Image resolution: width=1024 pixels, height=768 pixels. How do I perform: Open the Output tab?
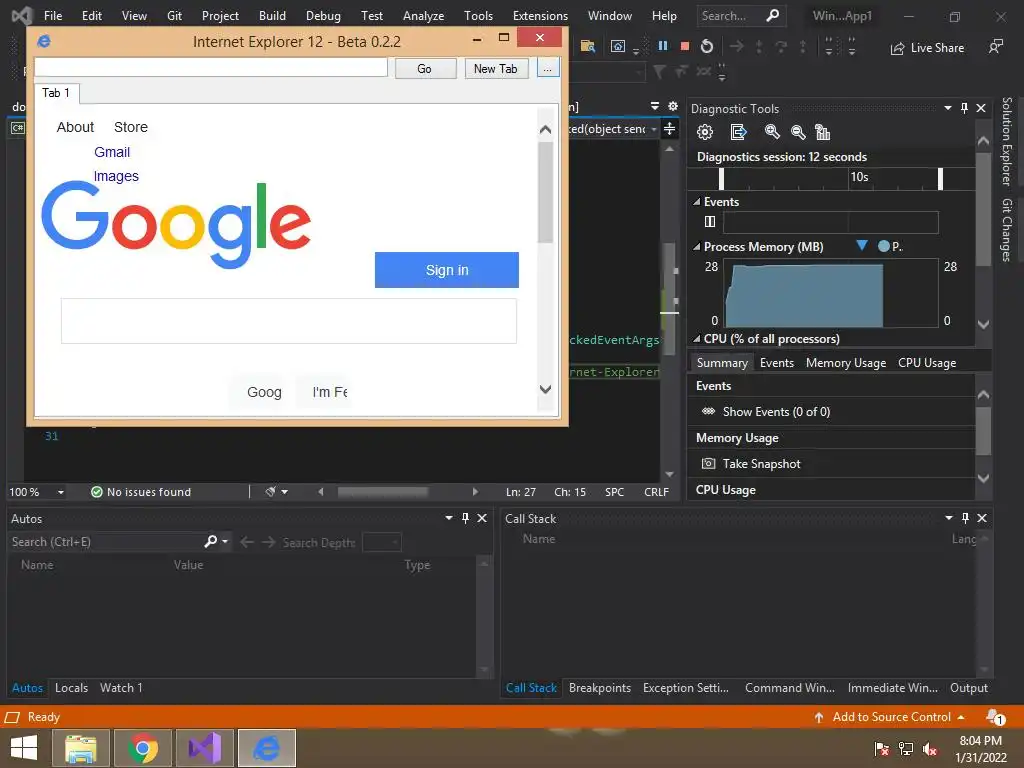[968, 688]
